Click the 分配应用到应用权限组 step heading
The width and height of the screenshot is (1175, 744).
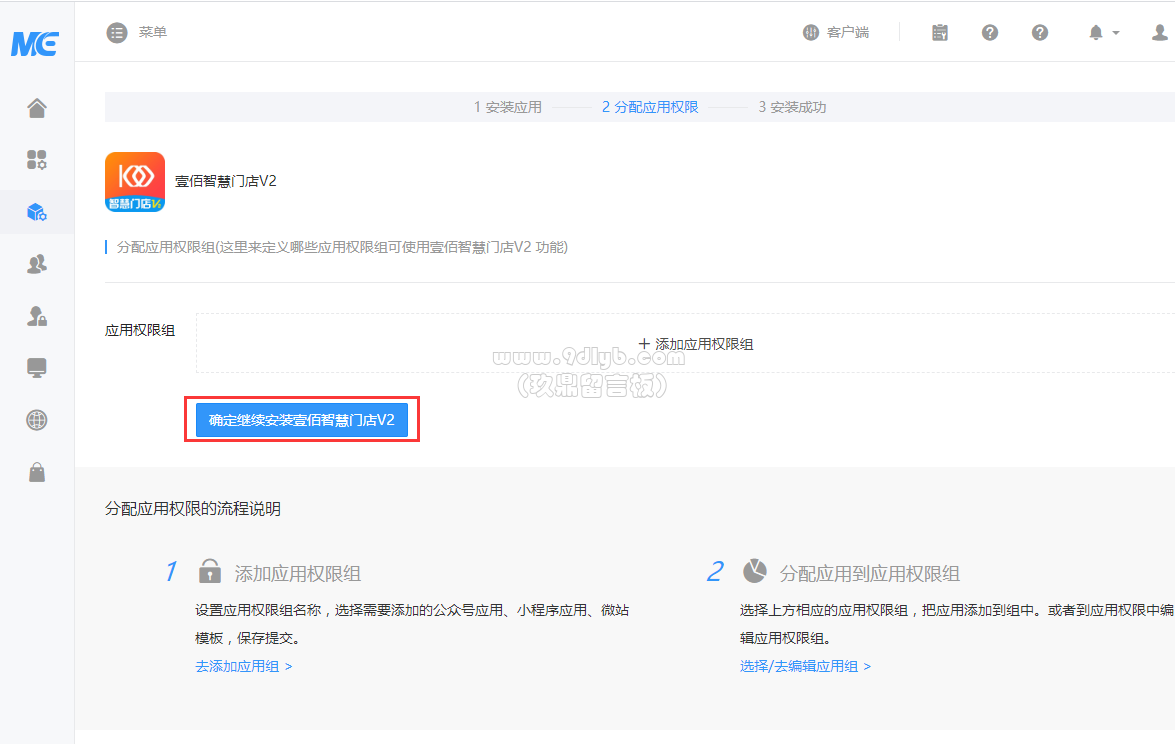869,574
